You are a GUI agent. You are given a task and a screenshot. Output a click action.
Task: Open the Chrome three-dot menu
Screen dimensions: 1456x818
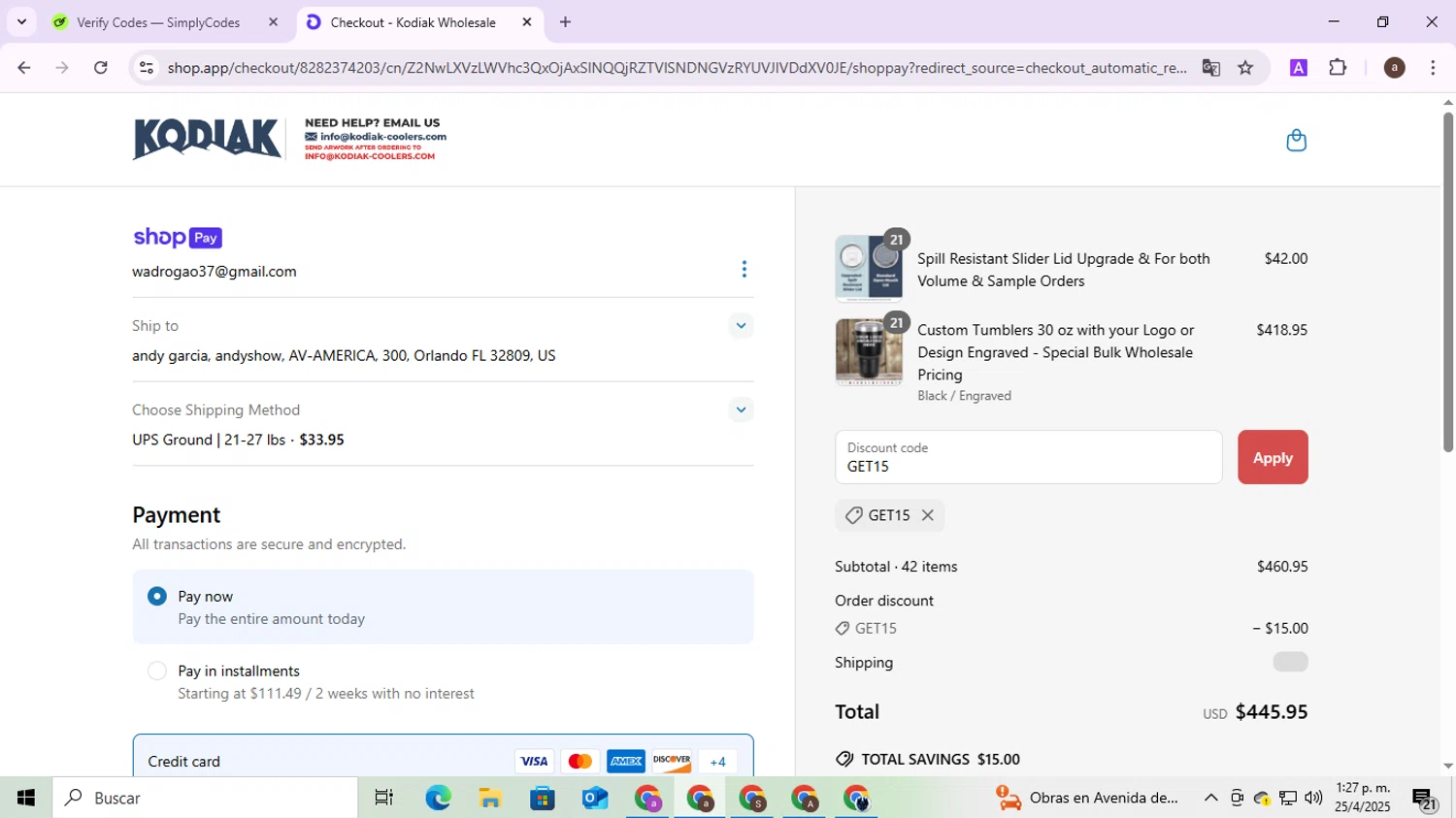[1433, 68]
